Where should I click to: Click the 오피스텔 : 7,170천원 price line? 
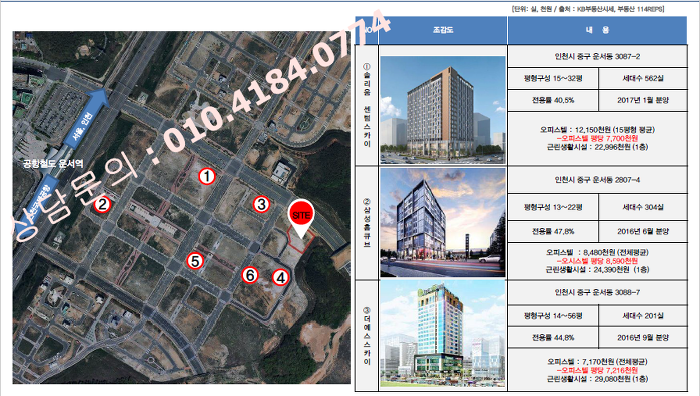click(597, 362)
